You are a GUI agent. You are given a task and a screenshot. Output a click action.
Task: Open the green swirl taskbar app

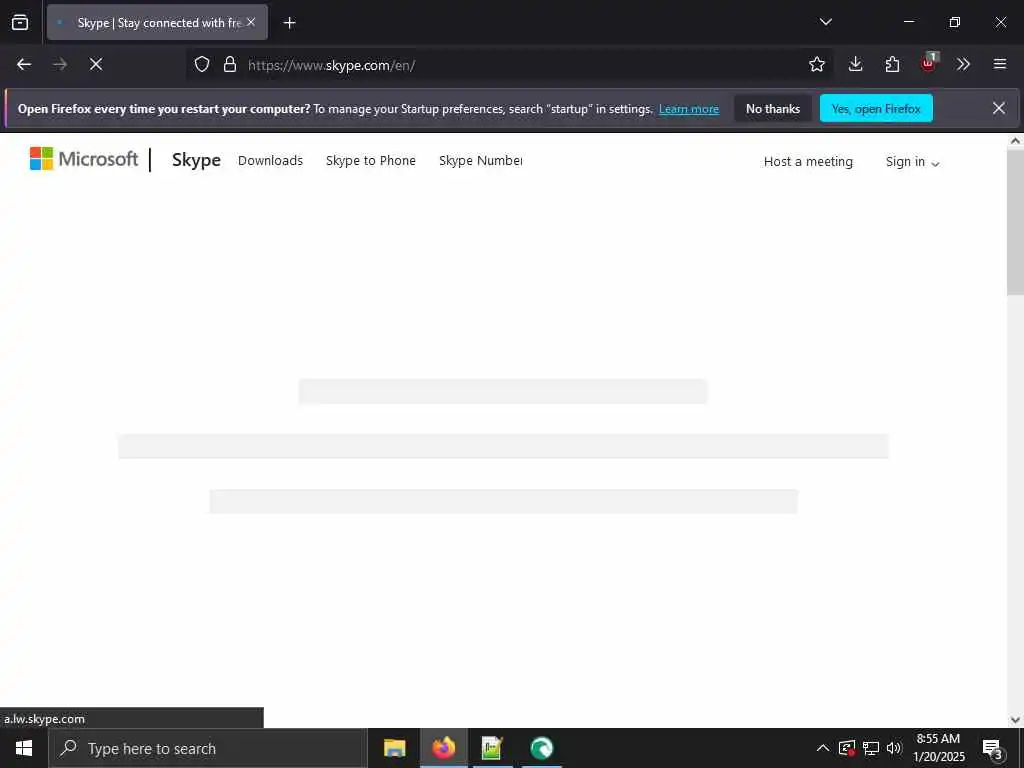(541, 748)
